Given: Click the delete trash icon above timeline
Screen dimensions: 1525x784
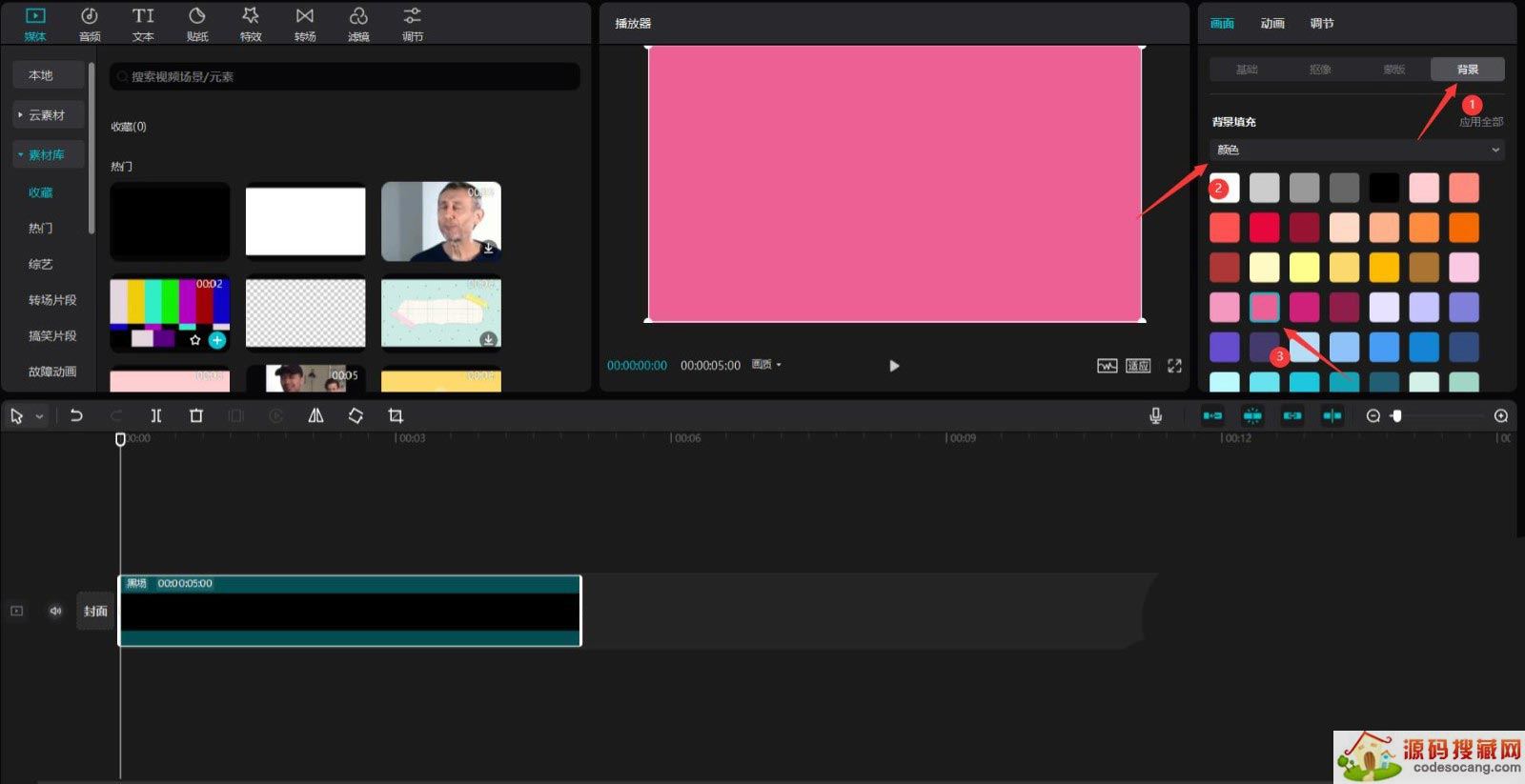Looking at the screenshot, I should coord(196,416).
